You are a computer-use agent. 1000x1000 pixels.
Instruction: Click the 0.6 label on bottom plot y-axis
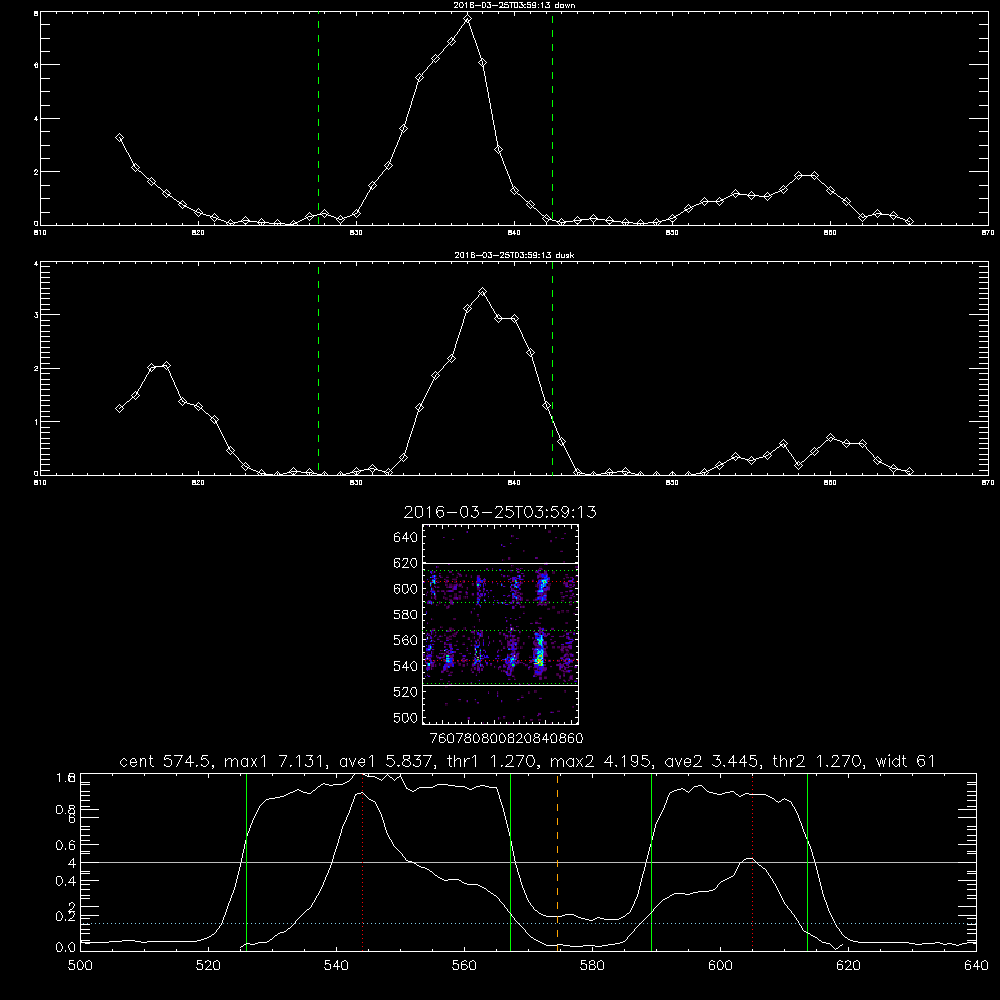[x=66, y=845]
